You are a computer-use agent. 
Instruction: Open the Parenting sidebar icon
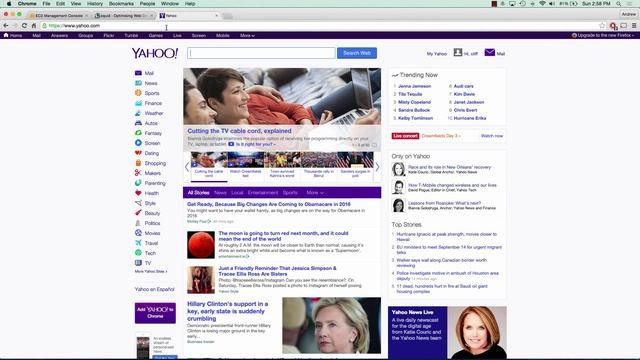pyautogui.click(x=138, y=183)
